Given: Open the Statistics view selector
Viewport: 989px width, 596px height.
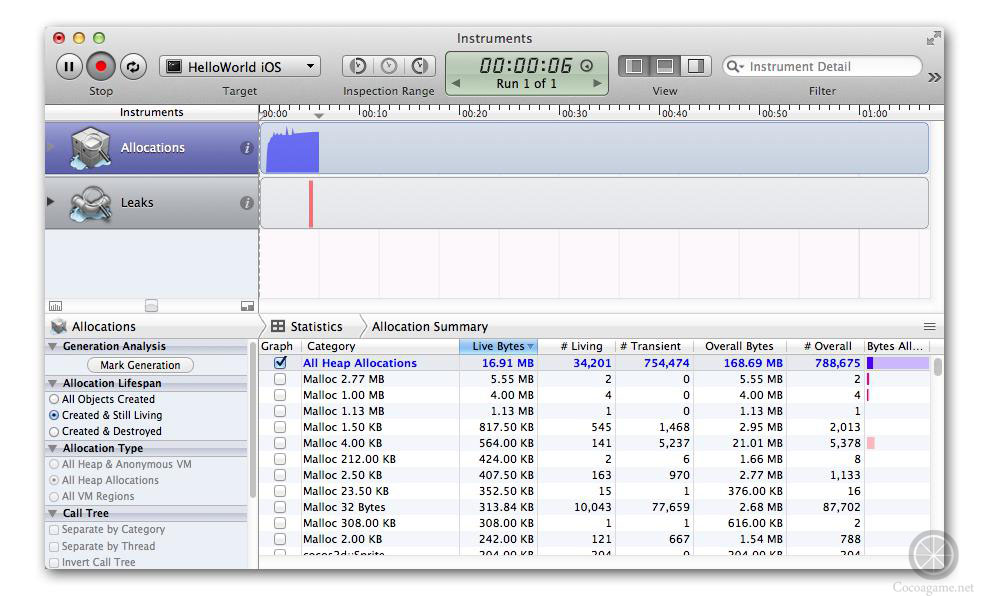Looking at the screenshot, I should click(x=307, y=327).
